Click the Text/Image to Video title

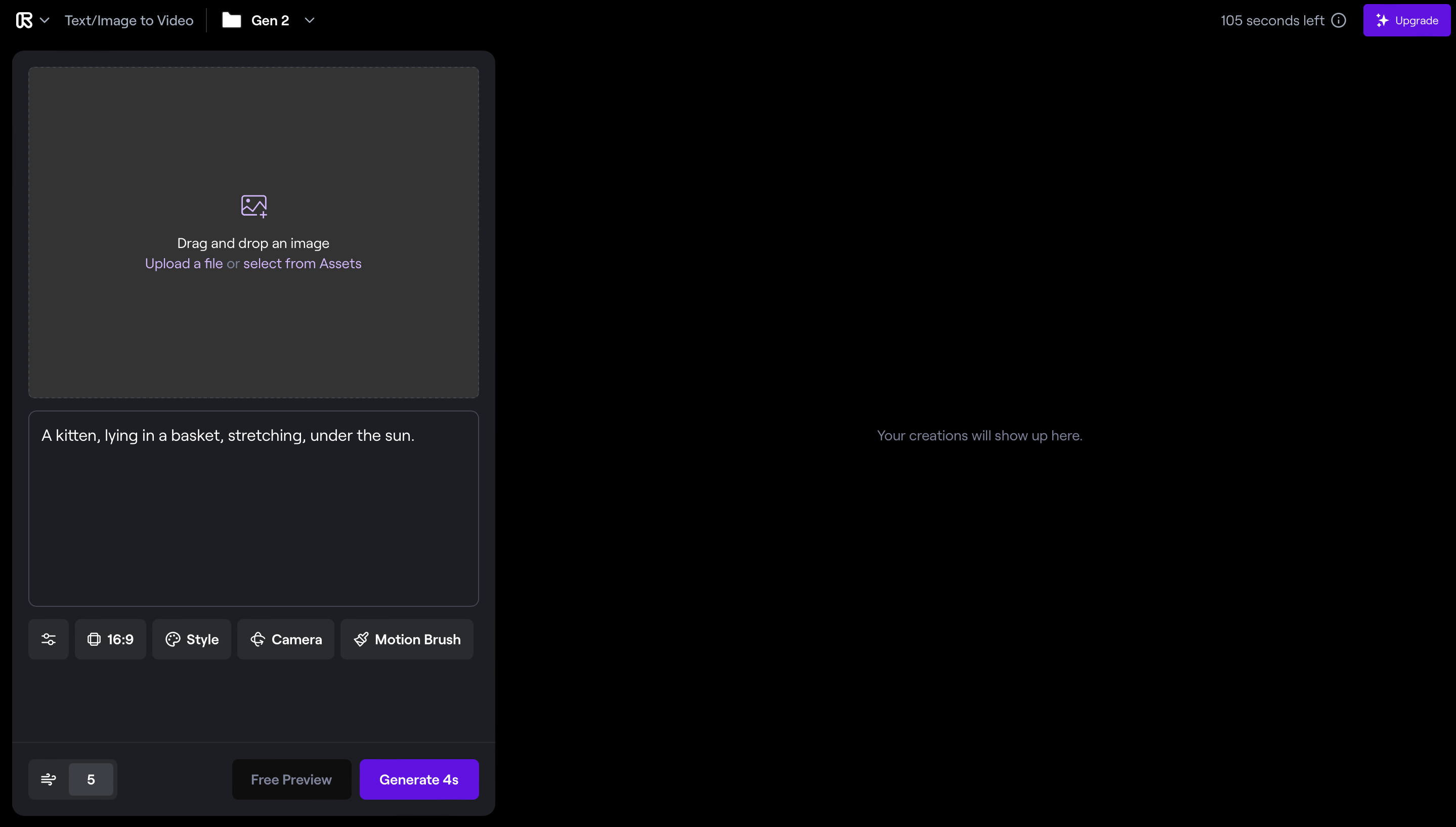tap(129, 20)
